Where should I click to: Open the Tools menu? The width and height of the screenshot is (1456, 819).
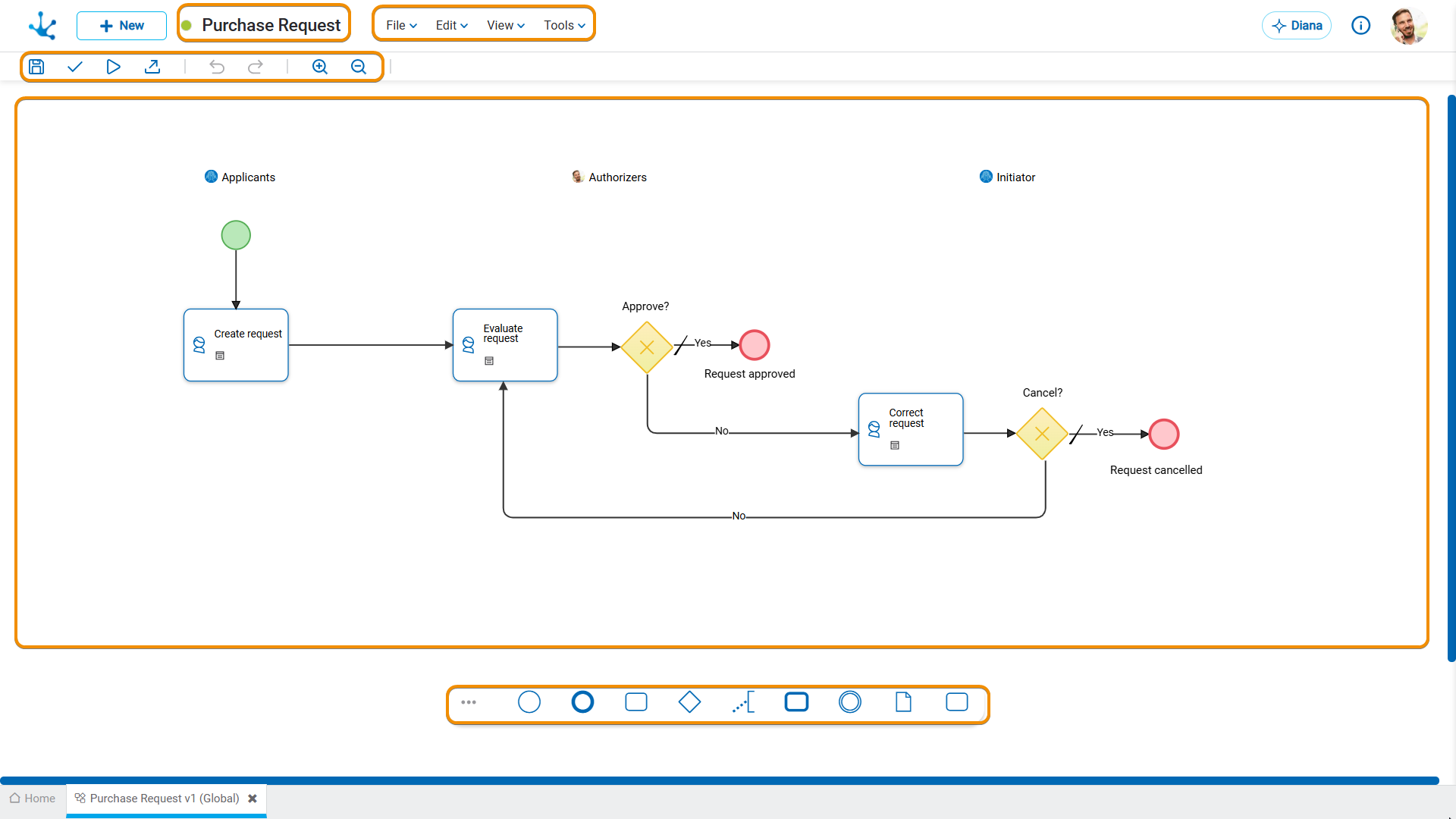point(564,25)
